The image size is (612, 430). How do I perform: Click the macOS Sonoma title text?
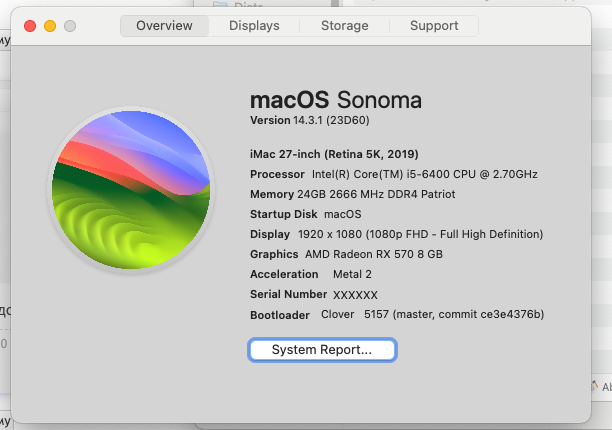pyautogui.click(x=336, y=100)
